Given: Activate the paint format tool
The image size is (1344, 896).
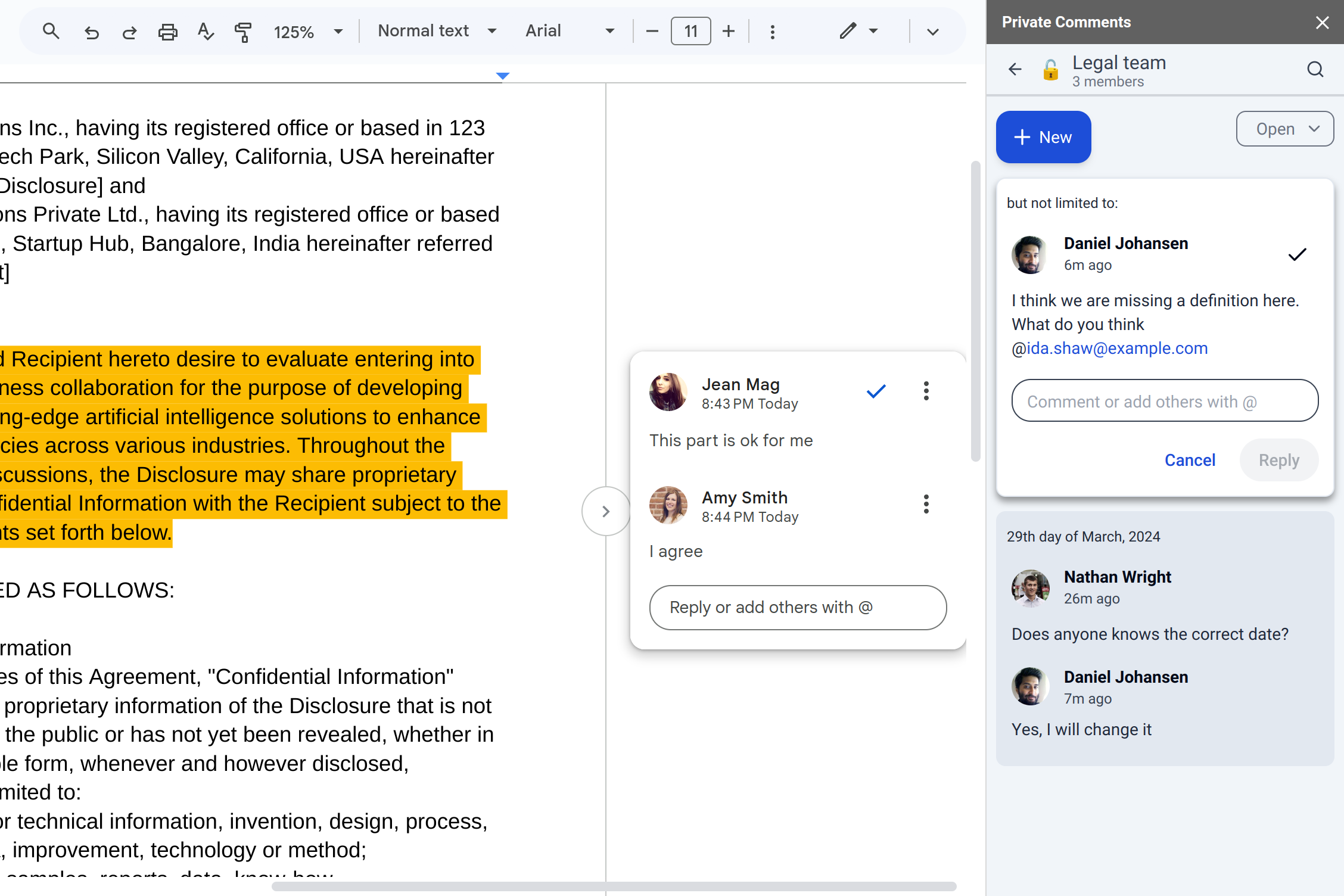Looking at the screenshot, I should tap(243, 32).
